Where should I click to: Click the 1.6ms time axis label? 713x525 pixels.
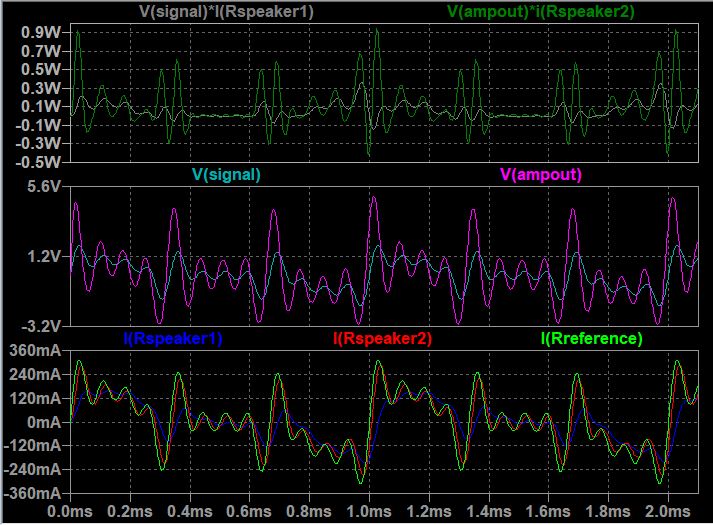point(548,511)
